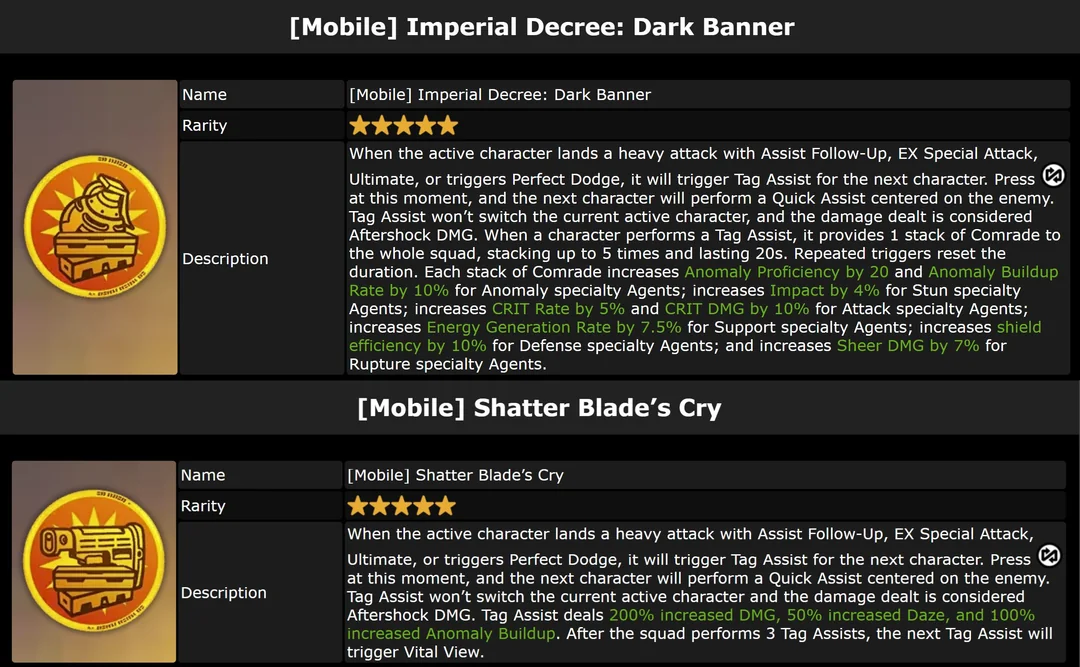
Task: Click the Dark Banner name value cell
Action: point(707,94)
